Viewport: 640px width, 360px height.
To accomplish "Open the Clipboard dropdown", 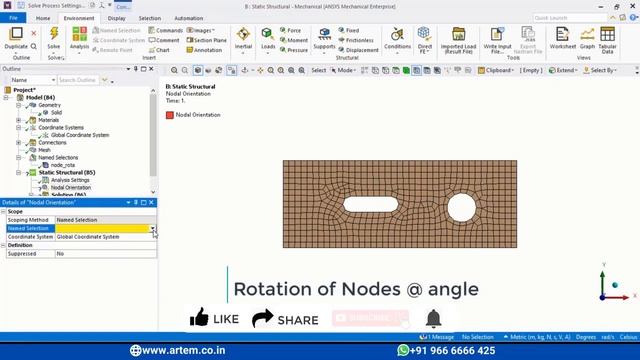I will click(x=496, y=70).
